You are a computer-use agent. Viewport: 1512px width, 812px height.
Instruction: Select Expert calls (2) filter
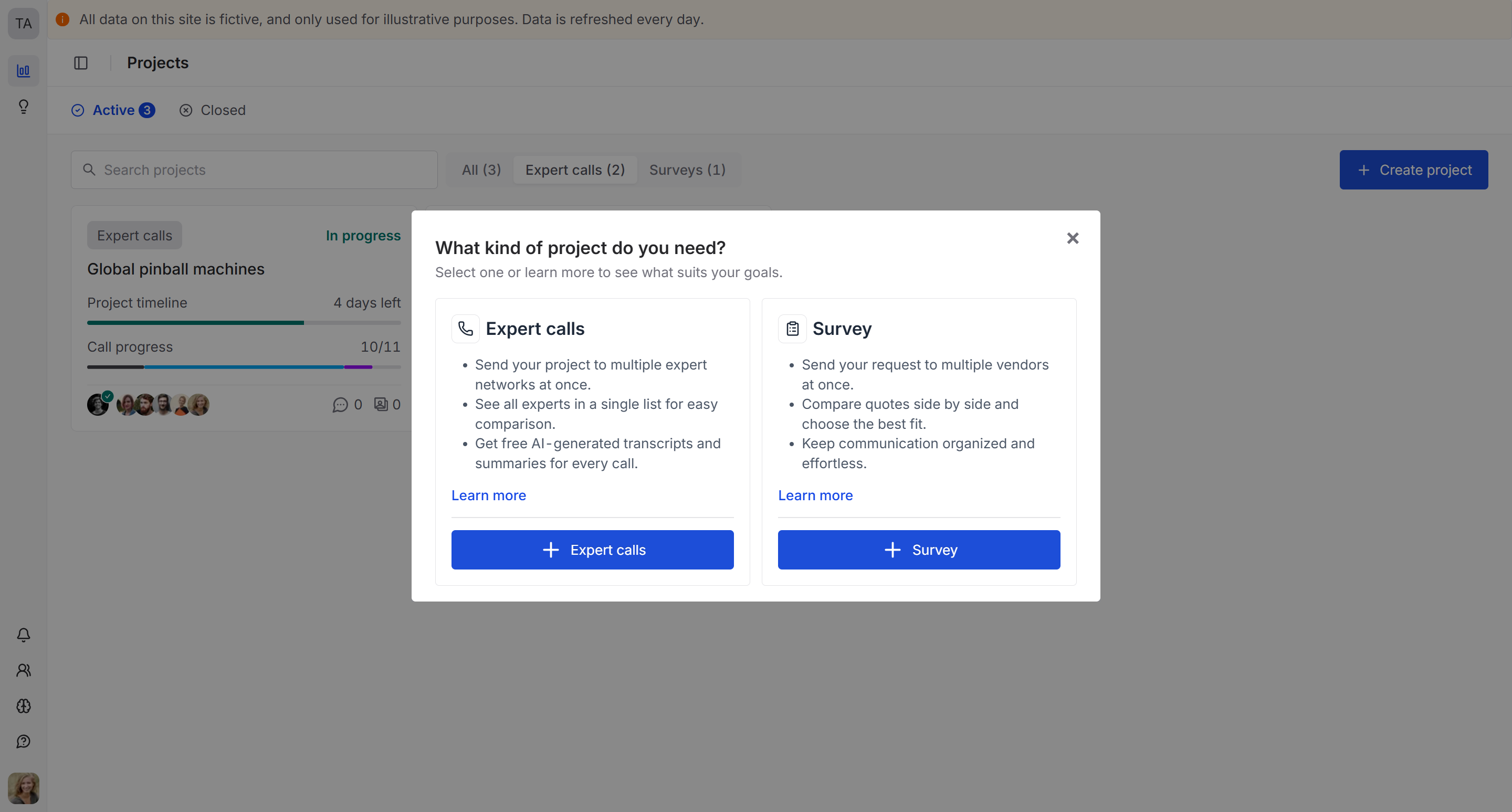[575, 170]
